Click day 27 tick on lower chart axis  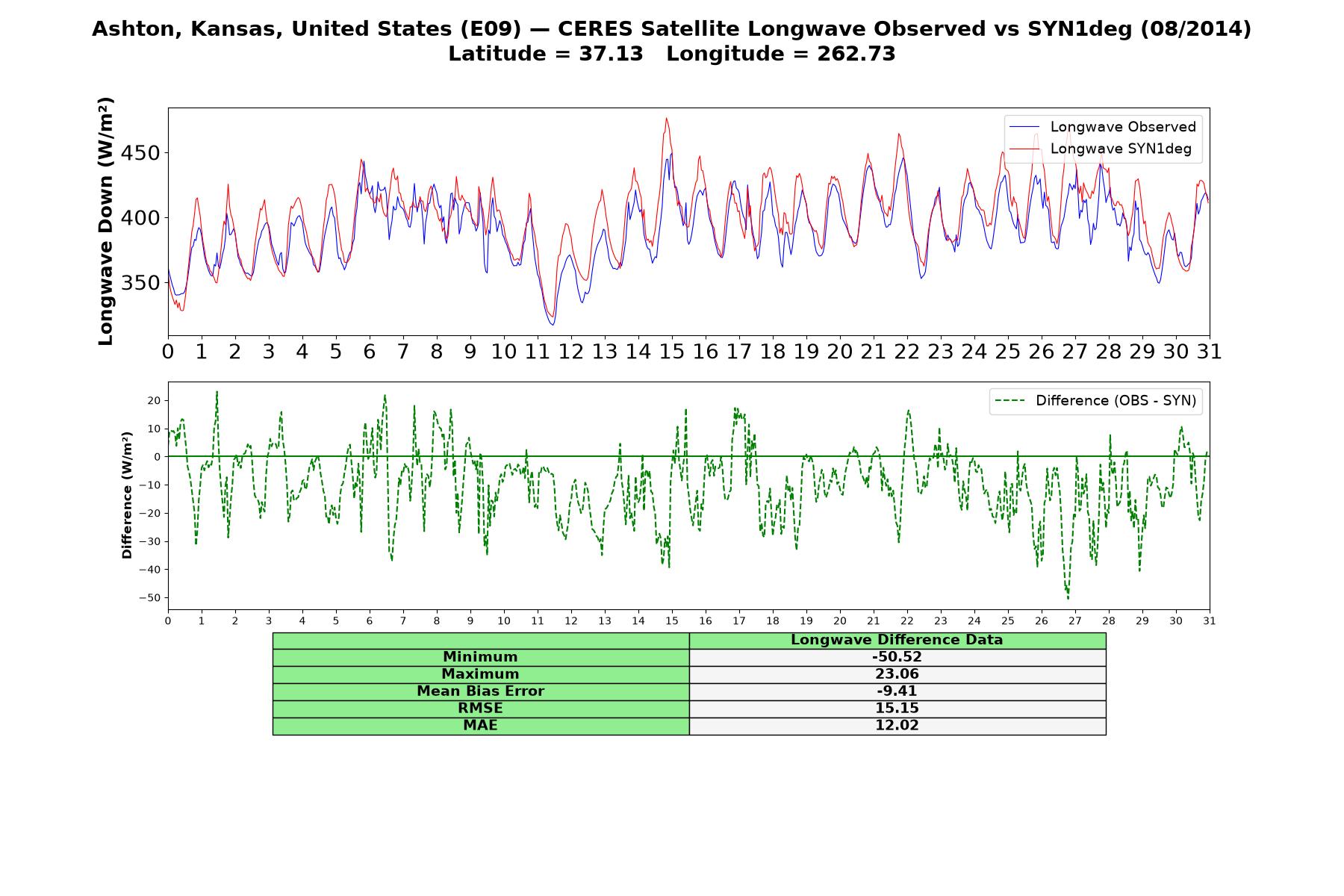(x=1075, y=621)
